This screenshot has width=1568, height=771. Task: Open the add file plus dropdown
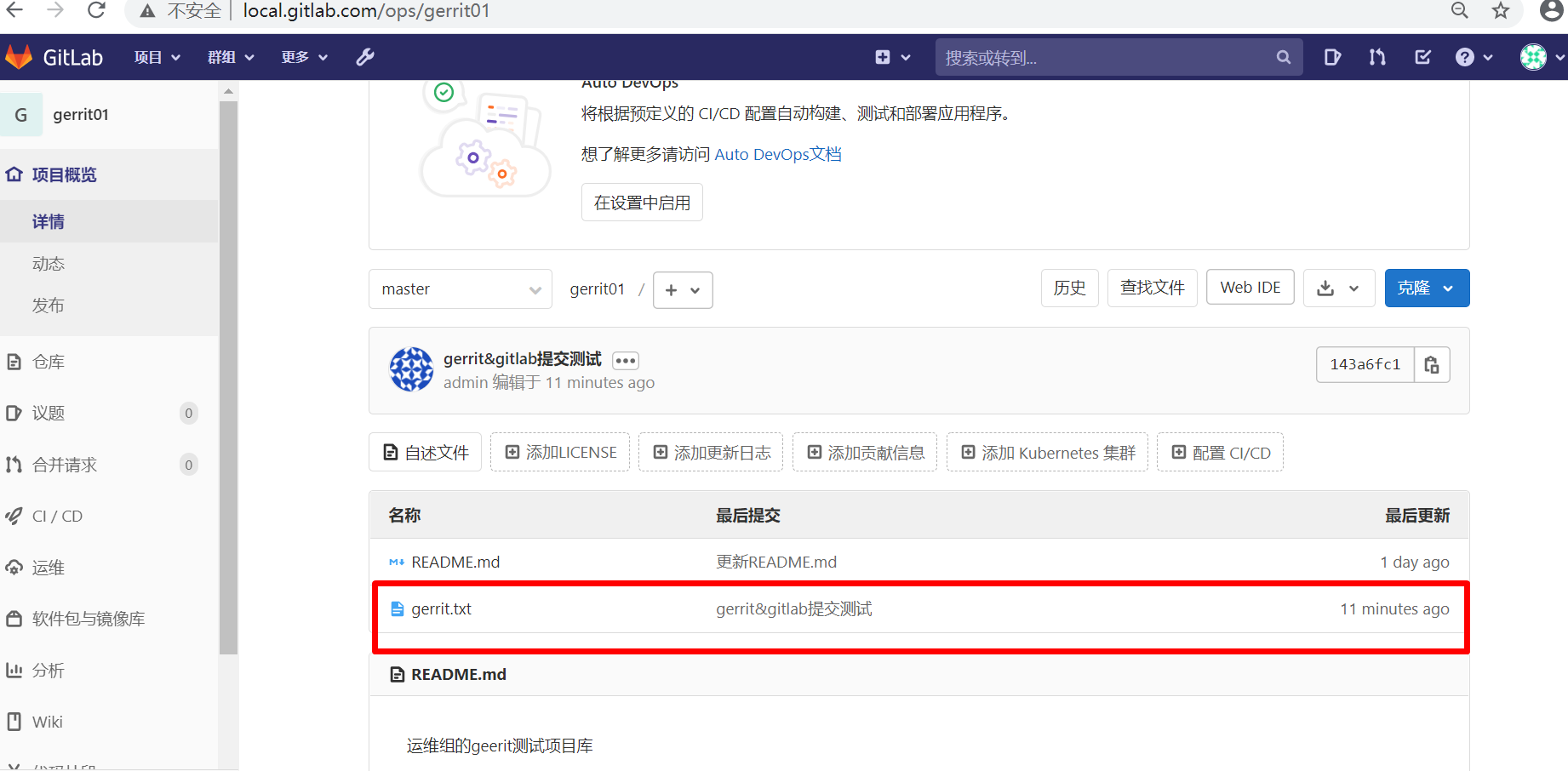coord(683,290)
